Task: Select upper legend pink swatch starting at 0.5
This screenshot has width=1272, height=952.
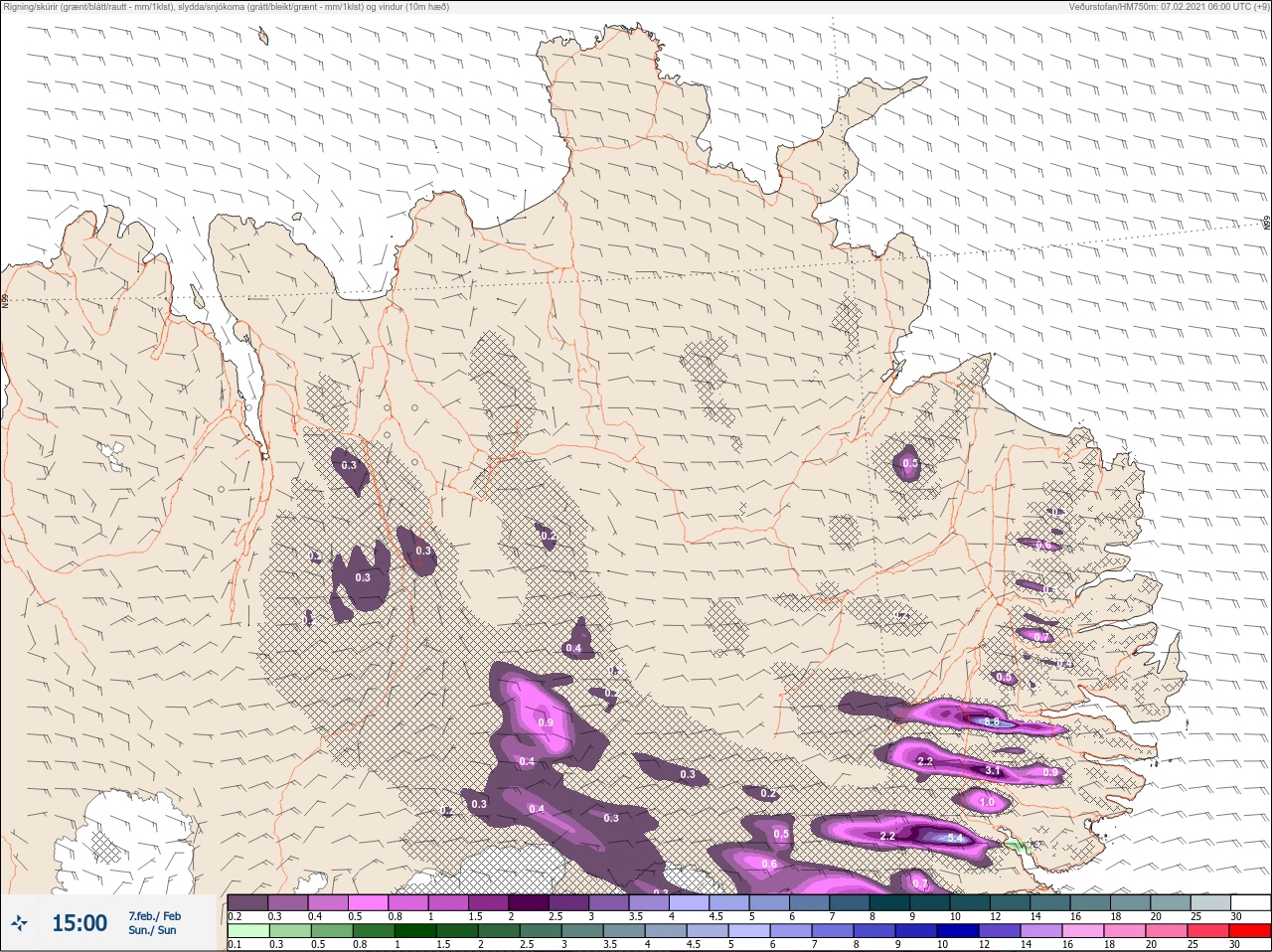Action: [369, 902]
